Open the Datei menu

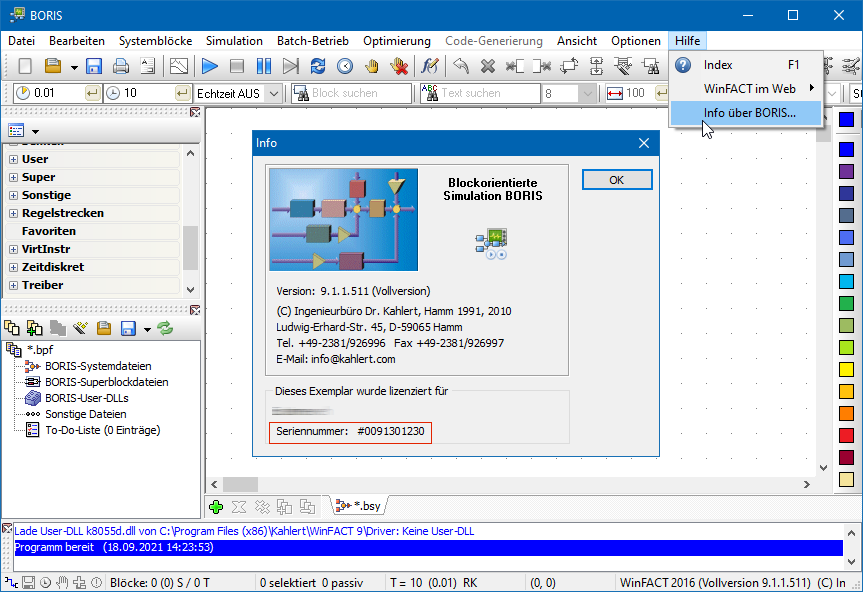21,41
